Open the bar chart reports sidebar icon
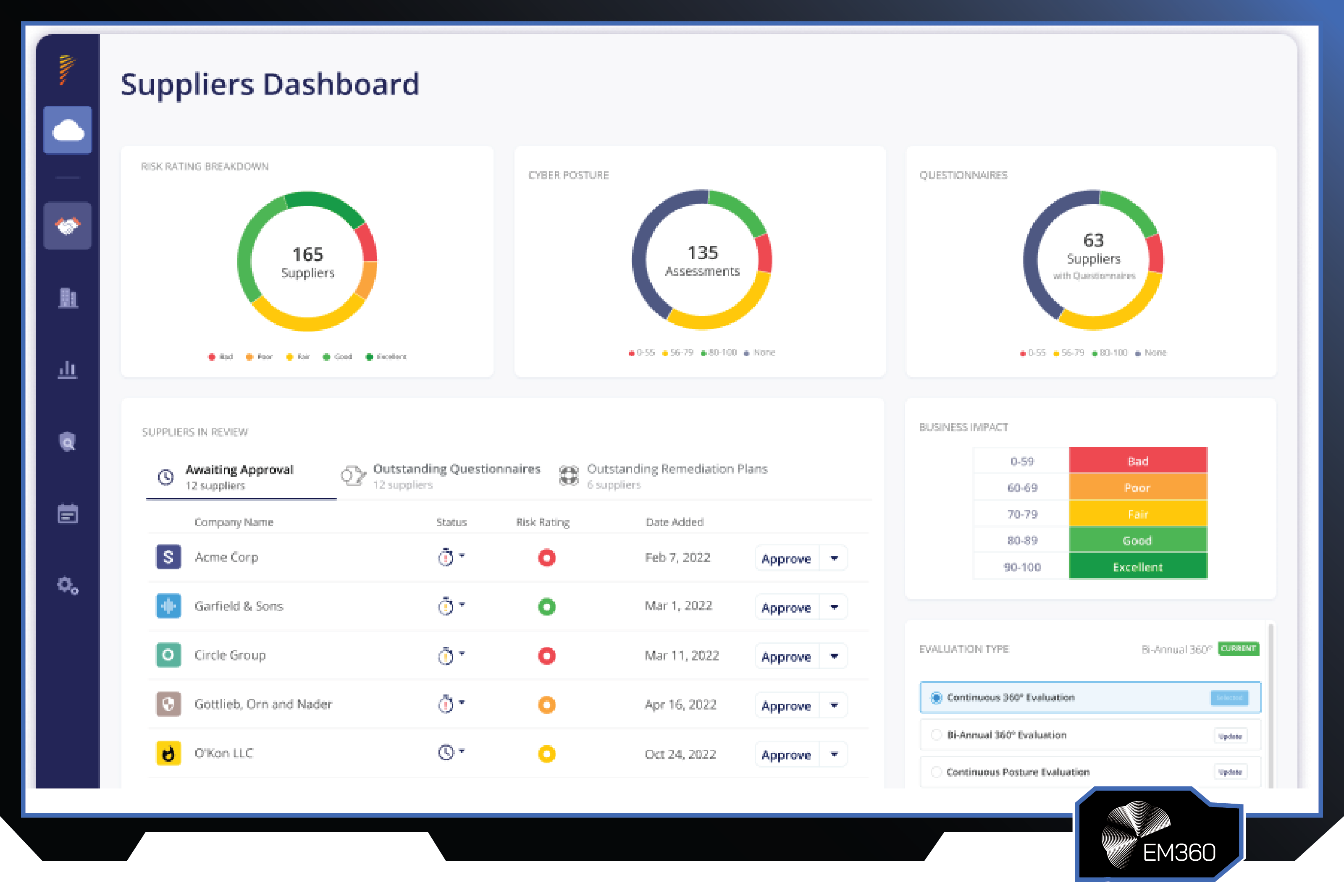1344x896 pixels. pos(68,370)
